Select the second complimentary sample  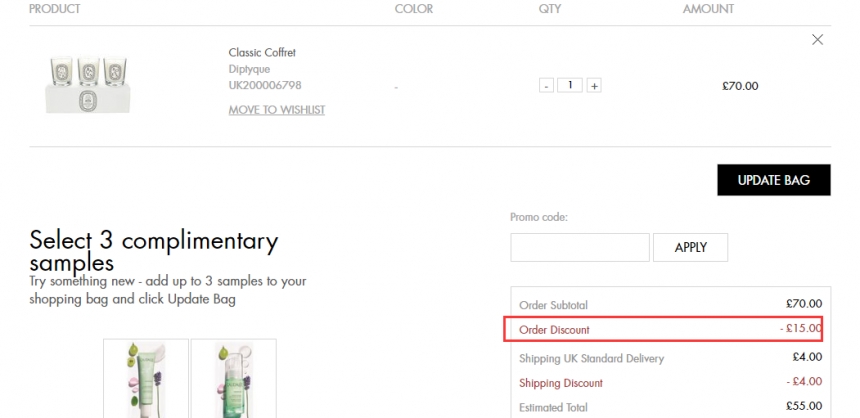[x=233, y=380]
